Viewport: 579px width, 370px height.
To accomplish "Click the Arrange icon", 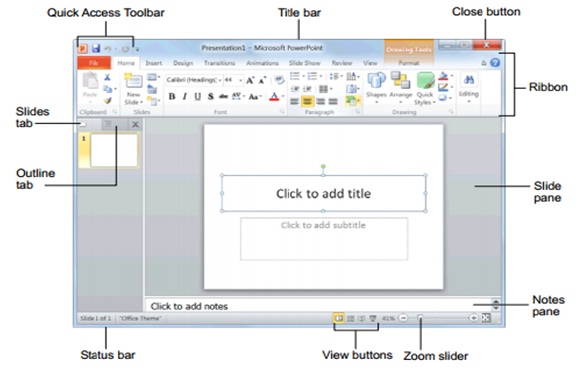I will point(401,80).
